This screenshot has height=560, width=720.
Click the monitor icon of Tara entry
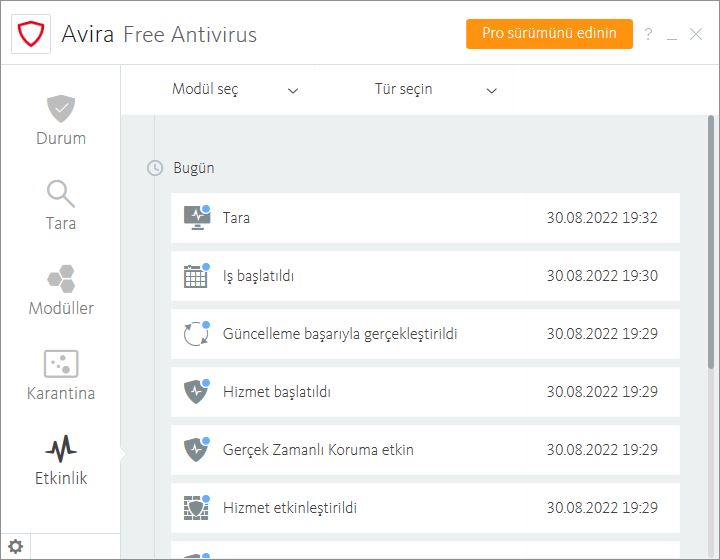point(197,218)
